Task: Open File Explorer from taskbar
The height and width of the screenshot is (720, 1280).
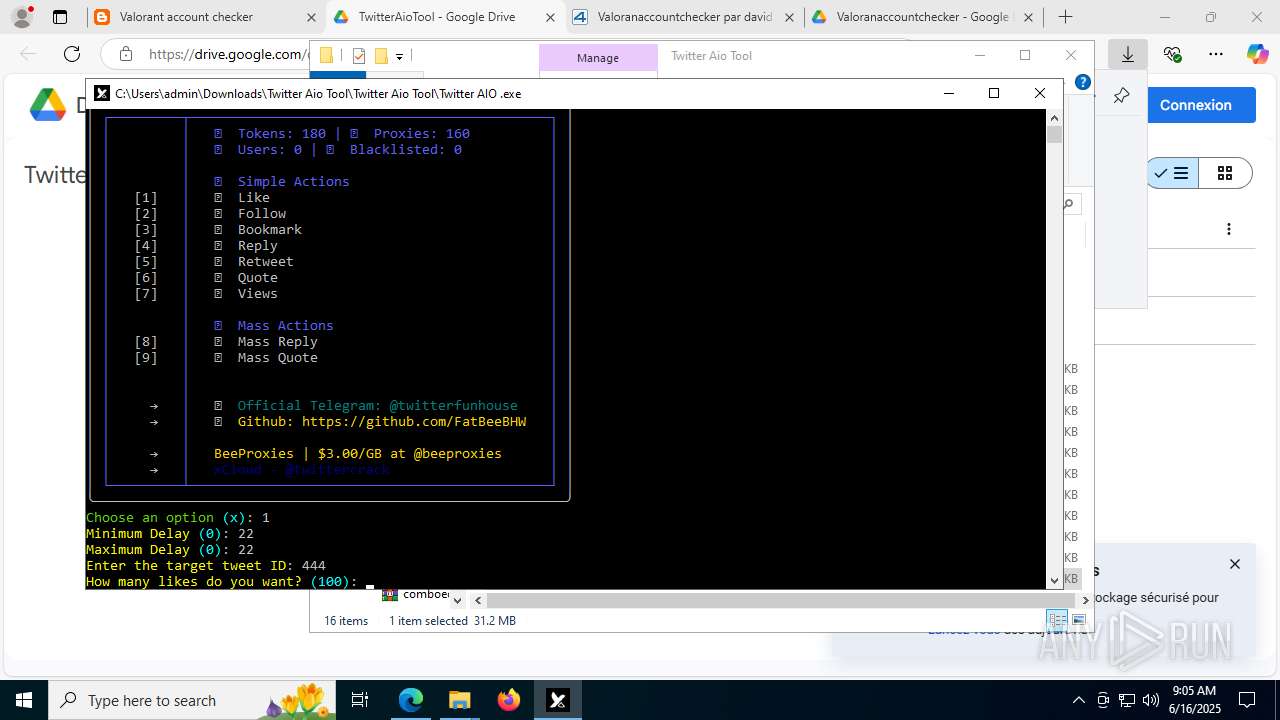Action: tap(459, 700)
